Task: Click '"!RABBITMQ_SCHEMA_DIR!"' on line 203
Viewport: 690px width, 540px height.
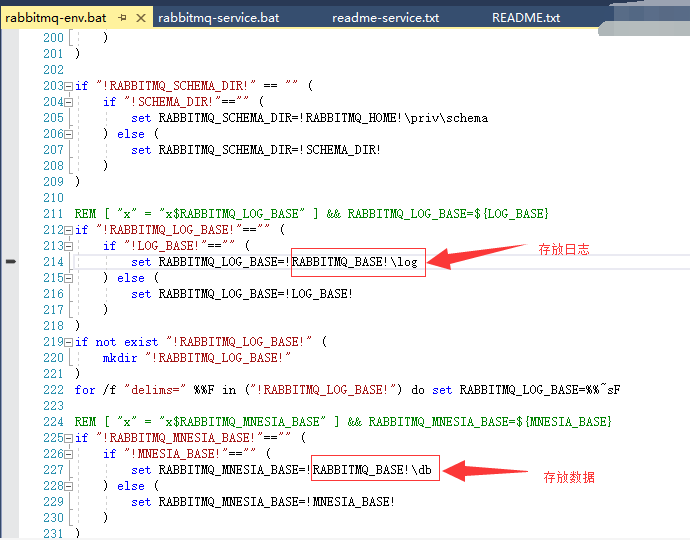Action: tap(176, 86)
